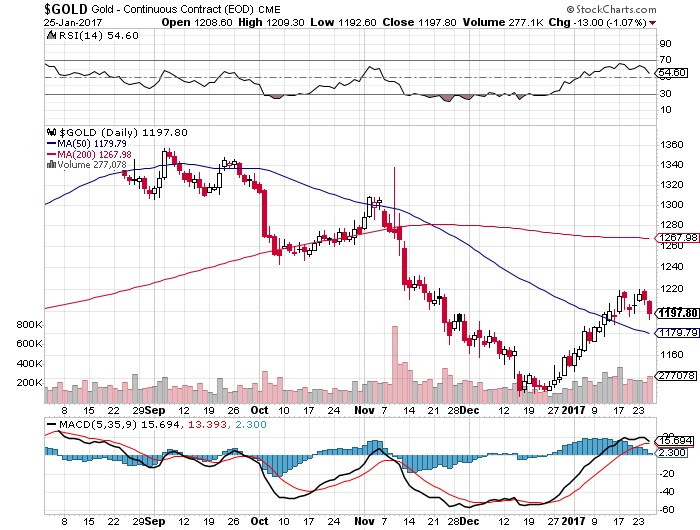Viewport: 700px width, 530px height.
Task: Click the 200K volume axis label
Action: pyautogui.click(x=29, y=383)
